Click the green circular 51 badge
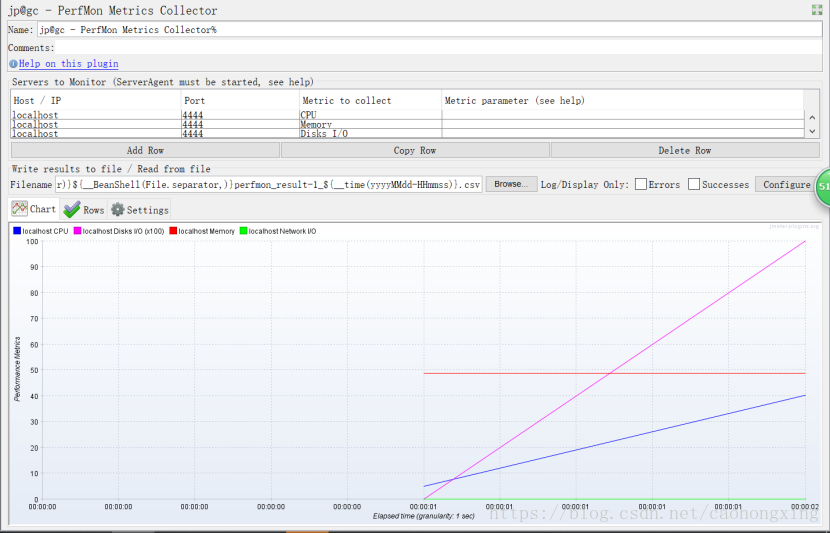The image size is (830, 533). click(823, 186)
